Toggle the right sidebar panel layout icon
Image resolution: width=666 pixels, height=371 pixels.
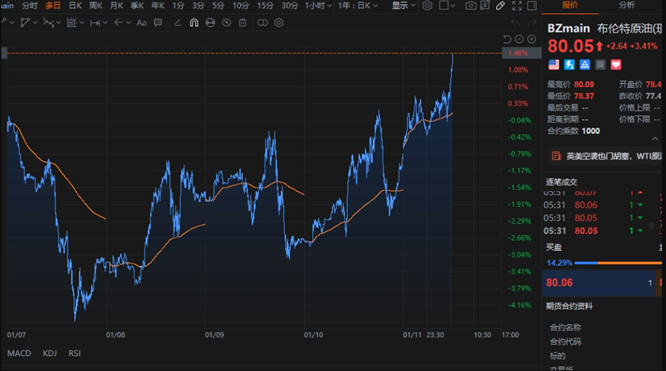coord(531,6)
